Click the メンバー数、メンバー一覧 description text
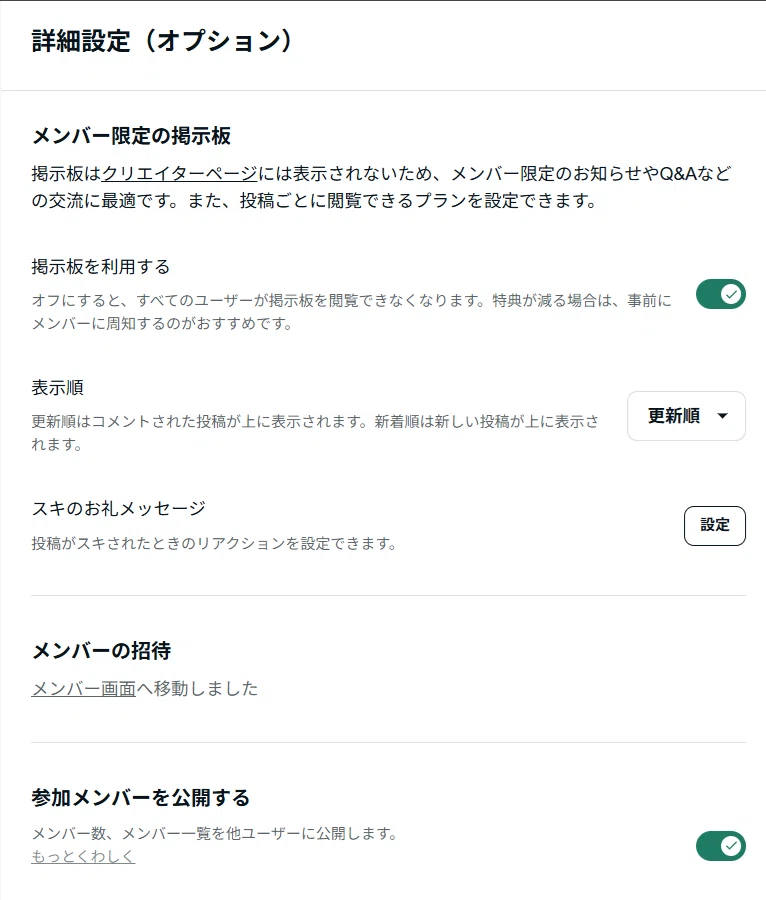766x900 pixels. [x=215, y=833]
